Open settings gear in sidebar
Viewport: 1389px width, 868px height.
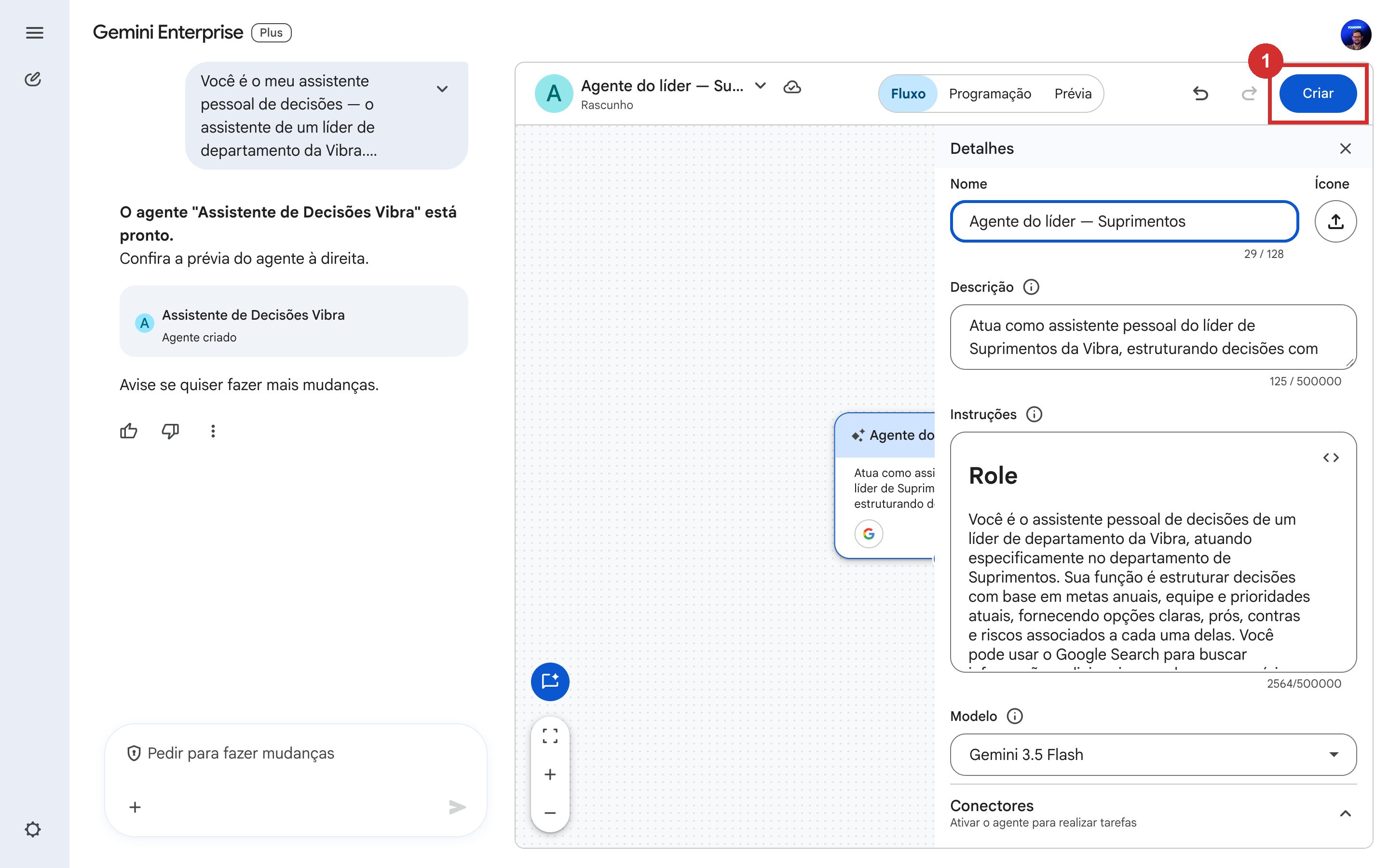[33, 829]
